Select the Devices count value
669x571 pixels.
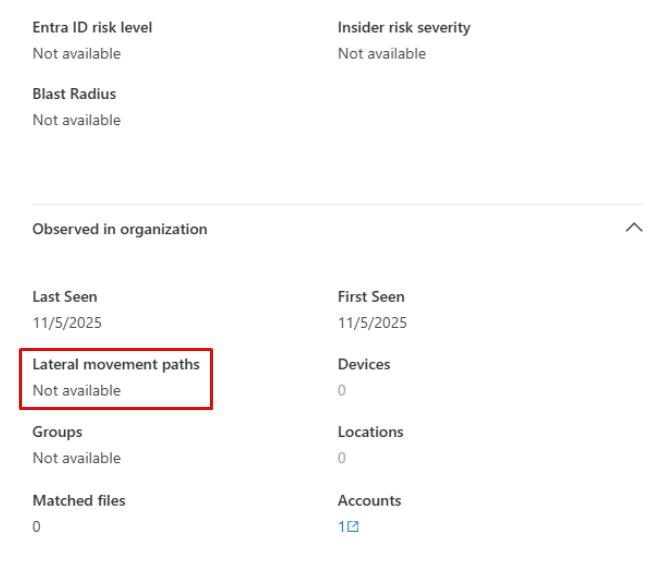(x=342, y=391)
